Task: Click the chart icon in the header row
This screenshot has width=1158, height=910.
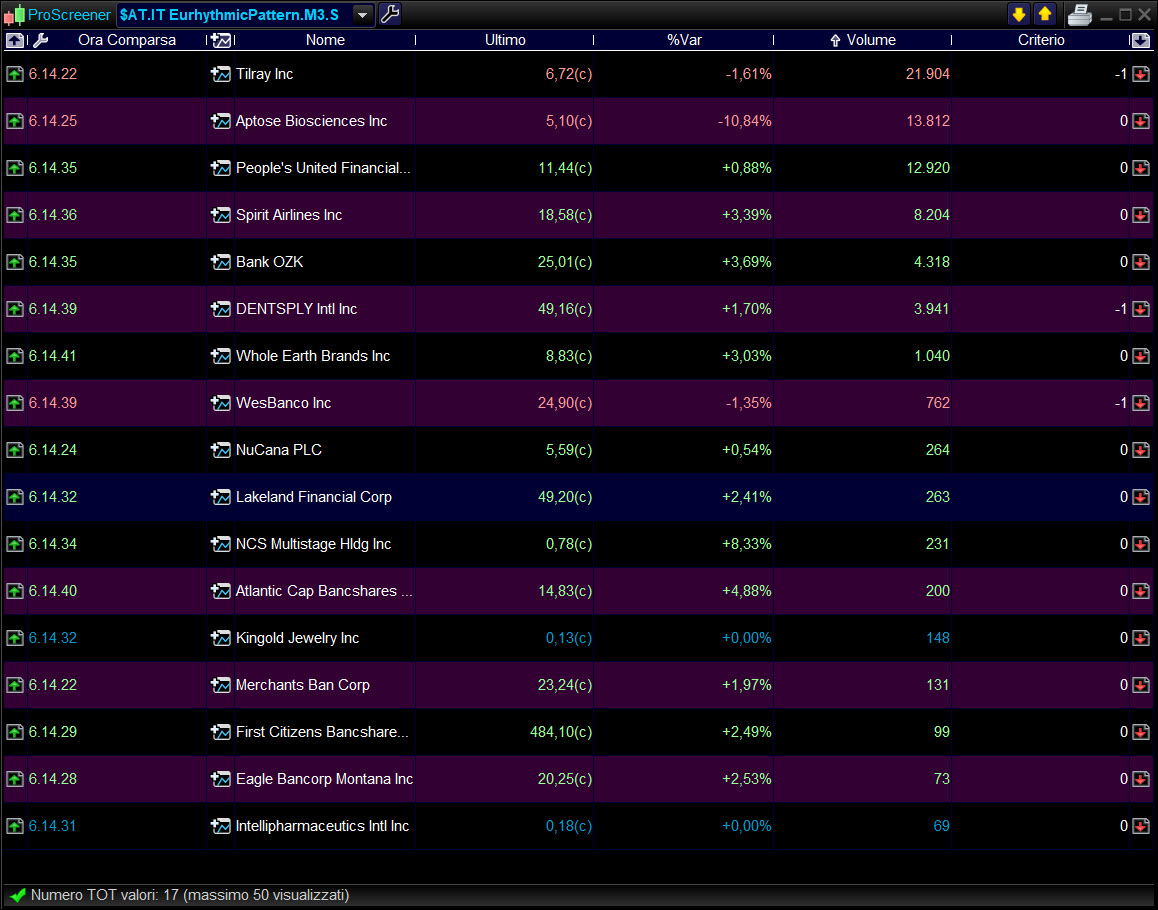Action: click(x=221, y=41)
